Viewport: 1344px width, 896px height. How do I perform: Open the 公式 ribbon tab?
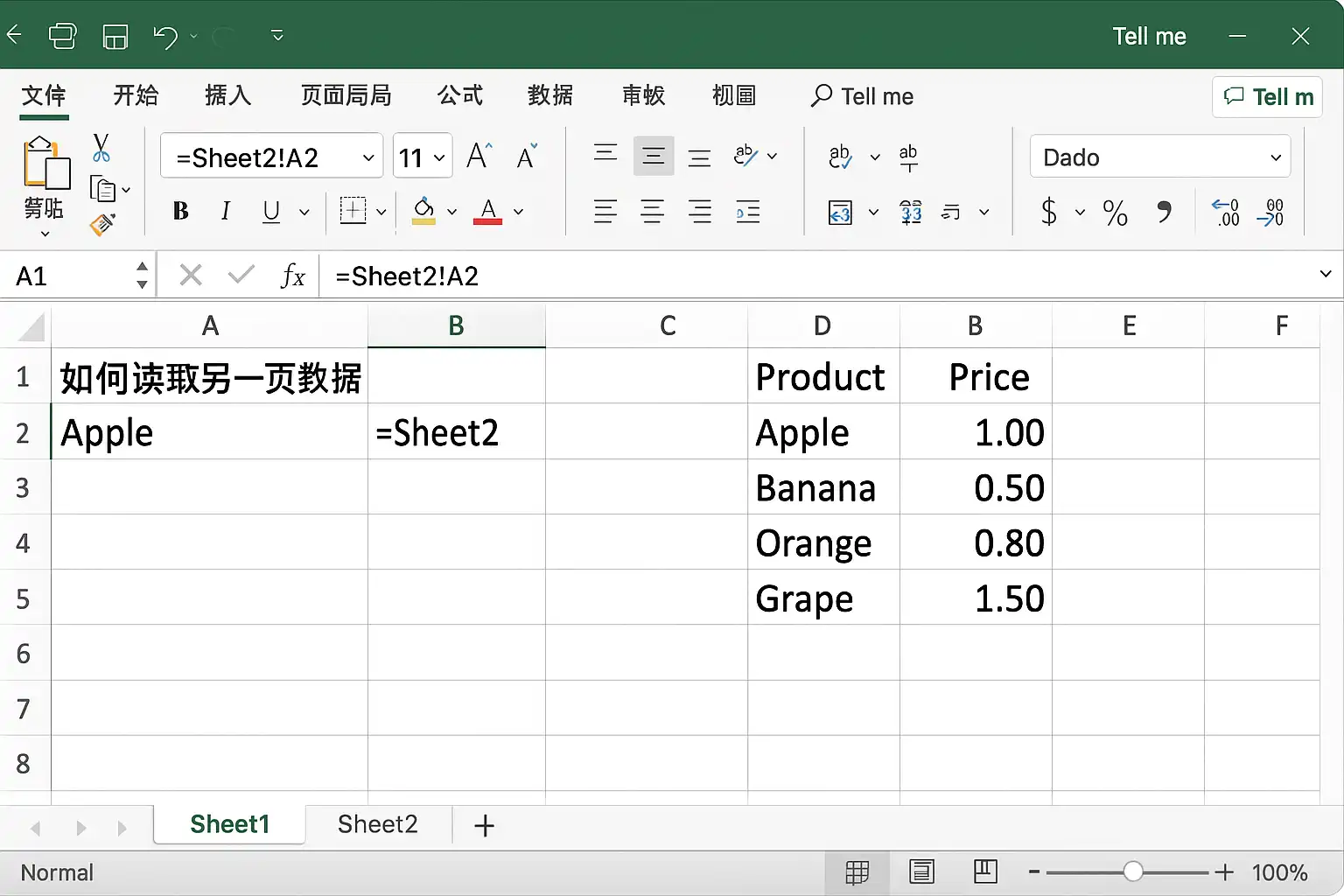460,95
